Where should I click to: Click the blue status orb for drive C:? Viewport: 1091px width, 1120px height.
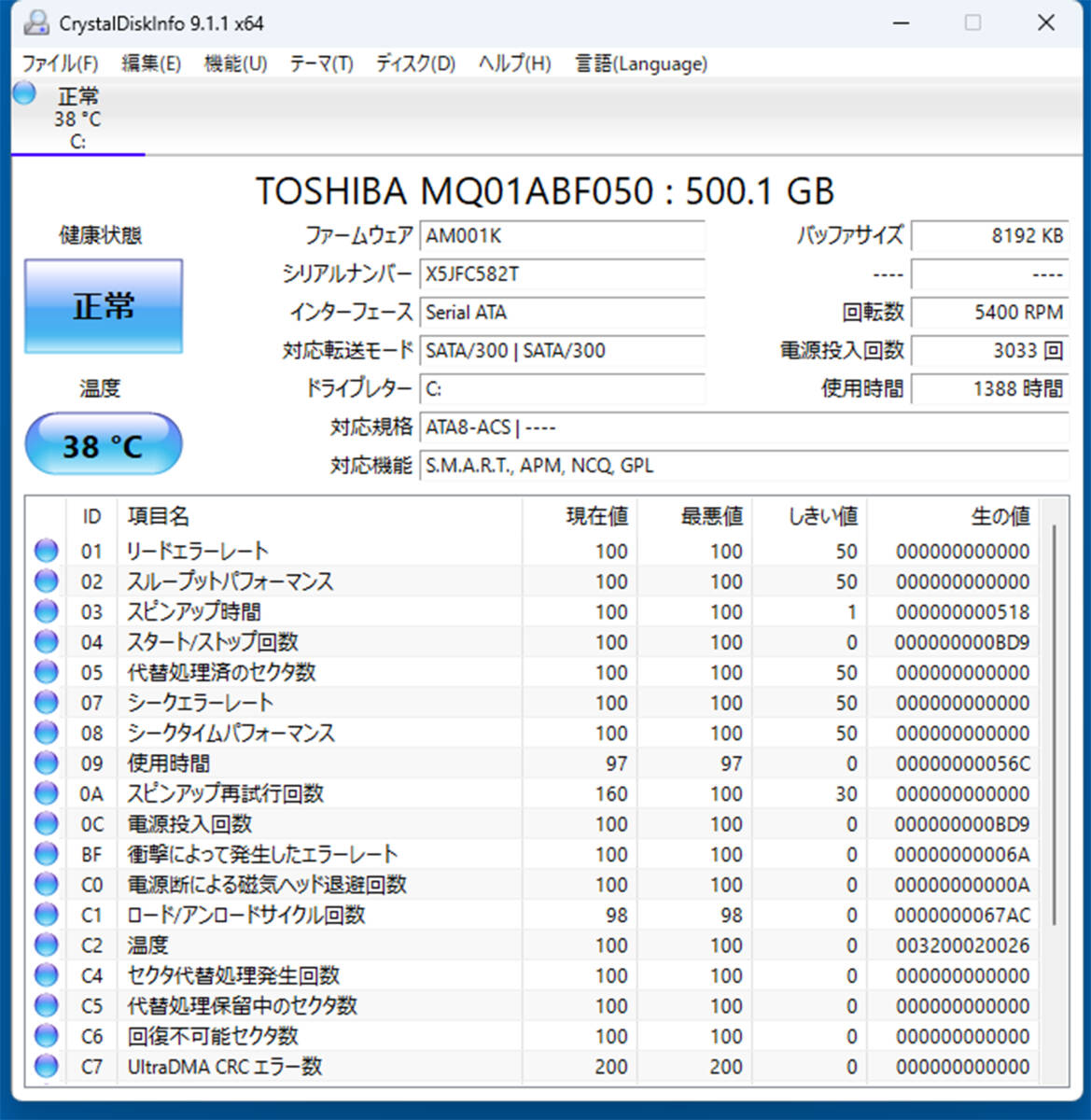[x=25, y=93]
